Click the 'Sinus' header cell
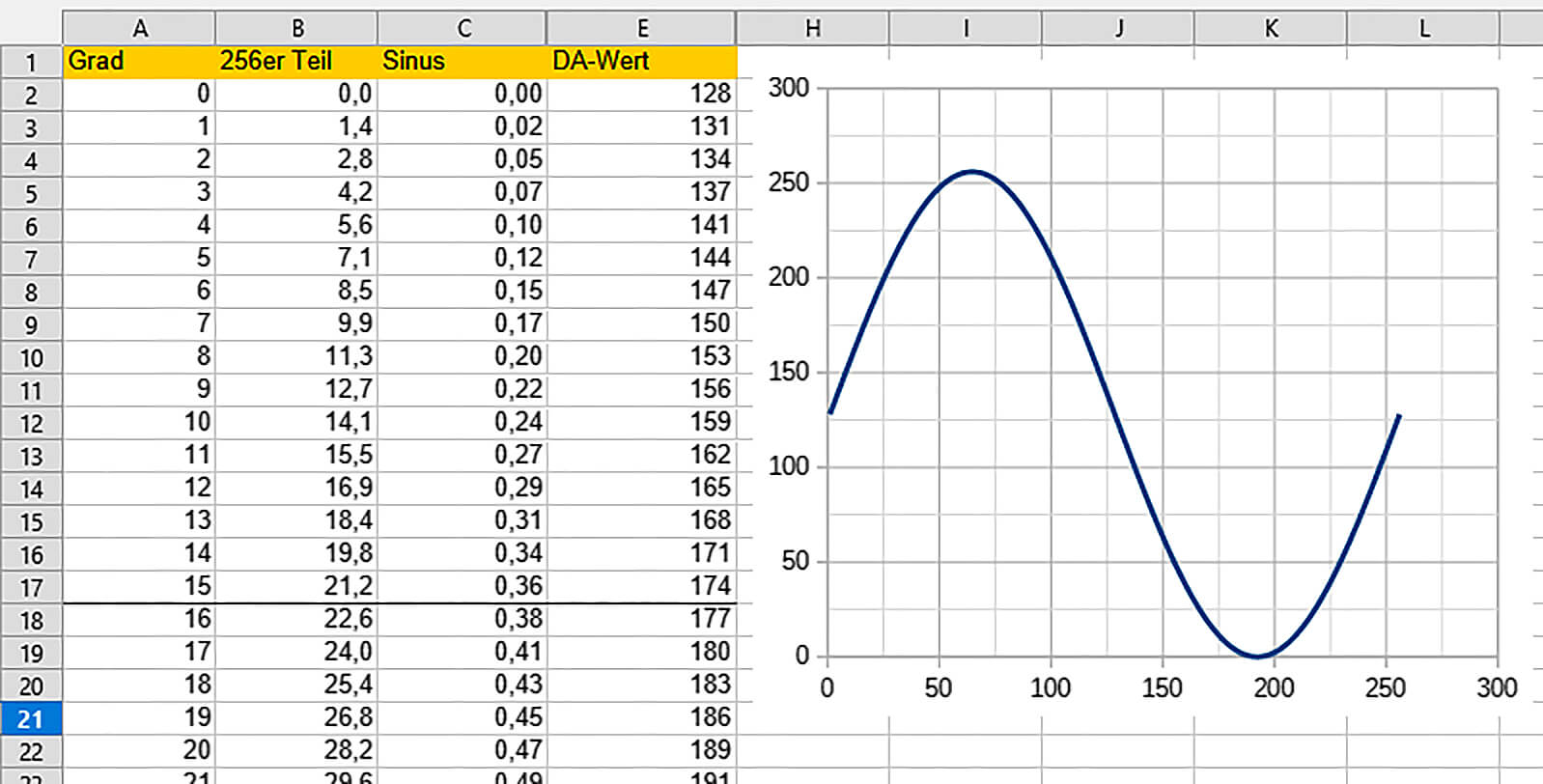The height and width of the screenshot is (784, 1543). [463, 62]
